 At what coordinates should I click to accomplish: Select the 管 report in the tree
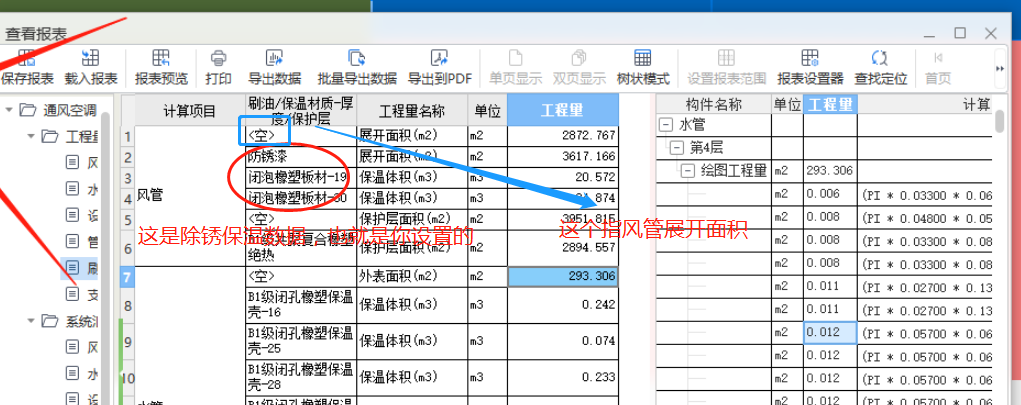82,242
